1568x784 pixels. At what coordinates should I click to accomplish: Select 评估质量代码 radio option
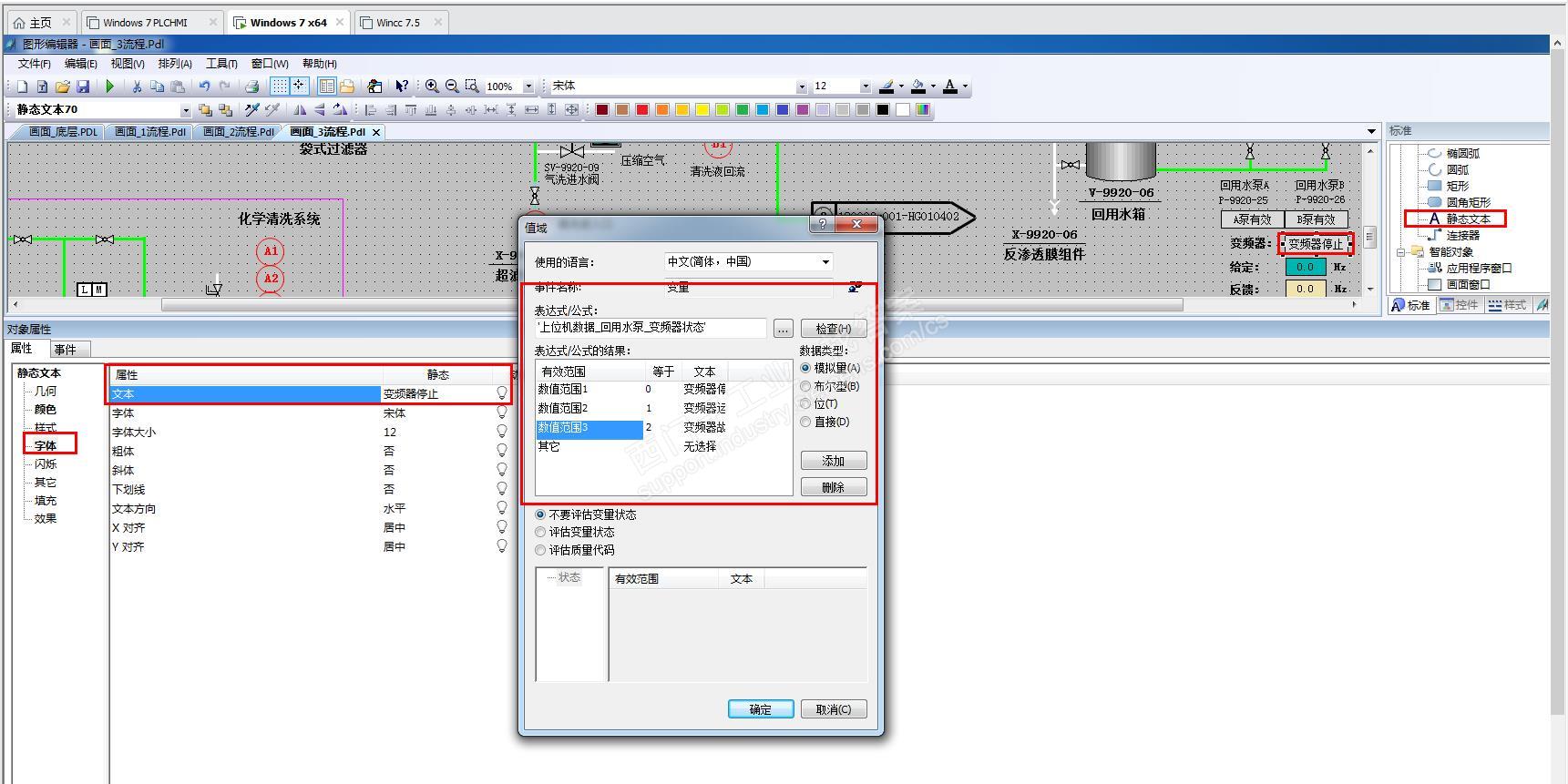(x=540, y=550)
